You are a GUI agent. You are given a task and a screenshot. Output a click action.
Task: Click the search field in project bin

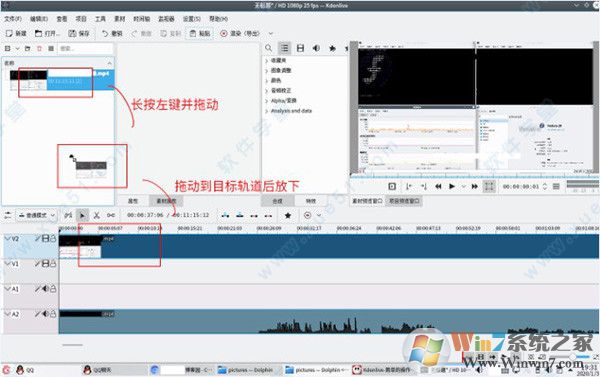(85, 48)
